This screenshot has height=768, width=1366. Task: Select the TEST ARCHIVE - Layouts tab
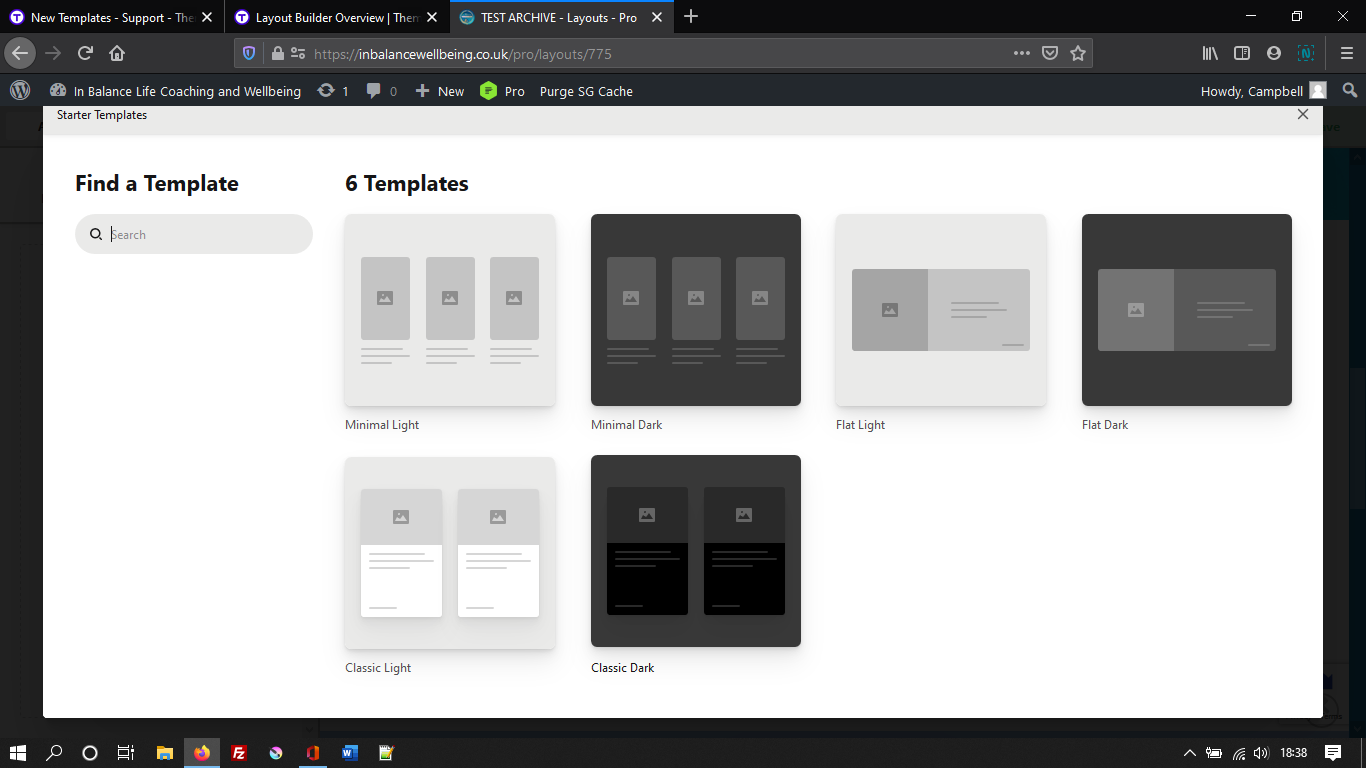tap(560, 17)
